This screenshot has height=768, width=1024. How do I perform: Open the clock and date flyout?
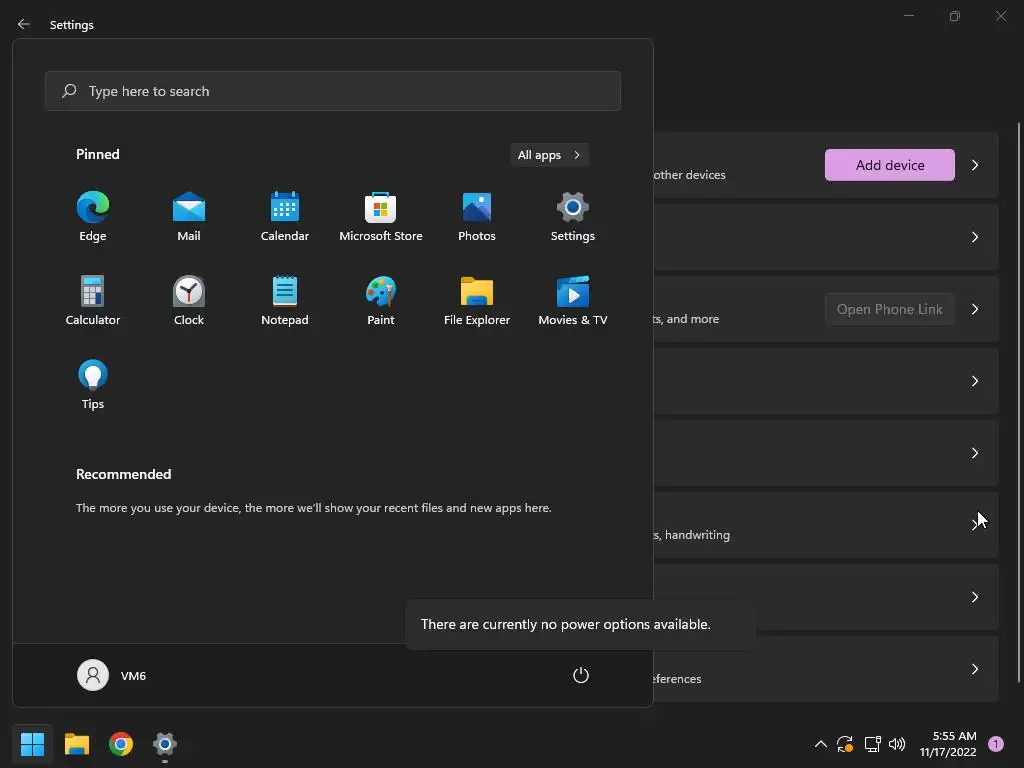click(948, 744)
